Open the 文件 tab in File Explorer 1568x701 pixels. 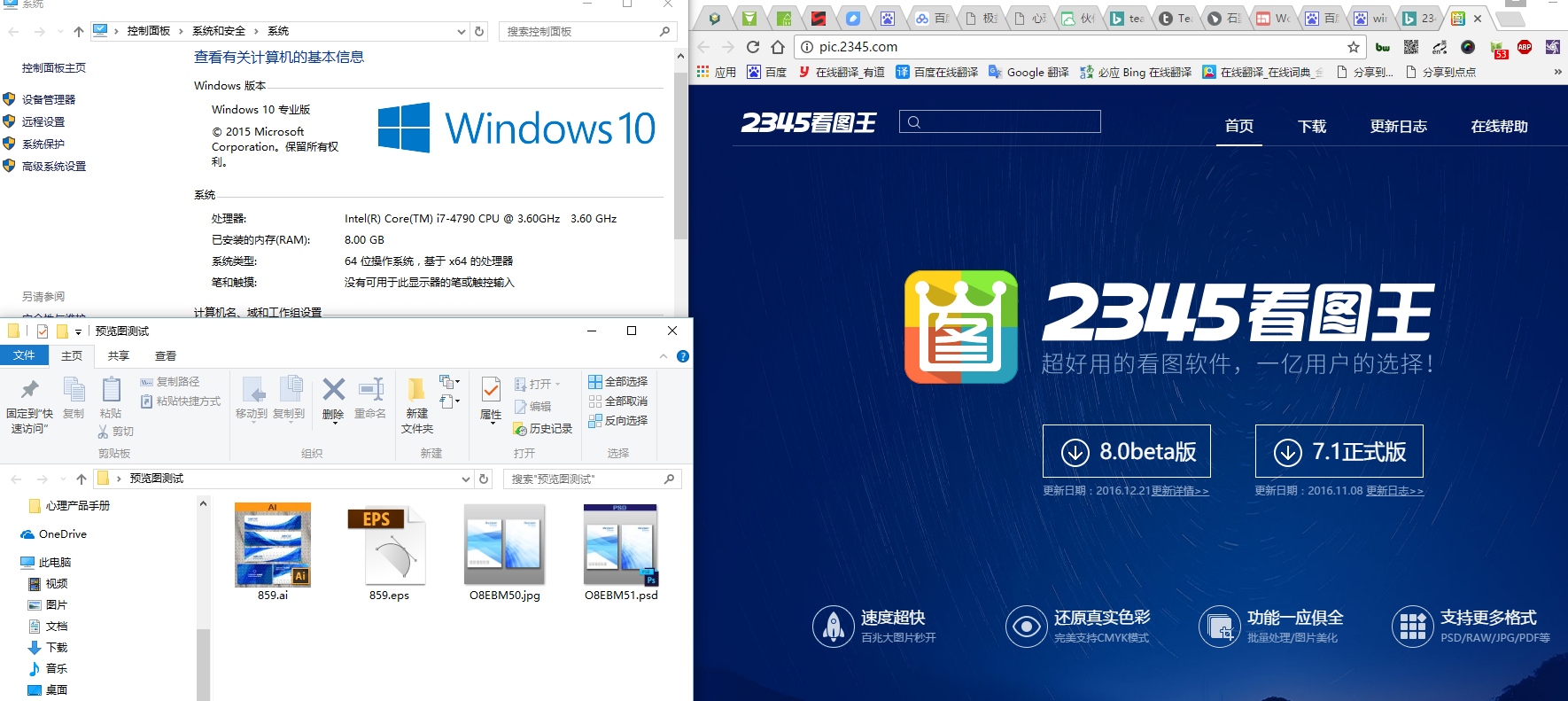(24, 355)
